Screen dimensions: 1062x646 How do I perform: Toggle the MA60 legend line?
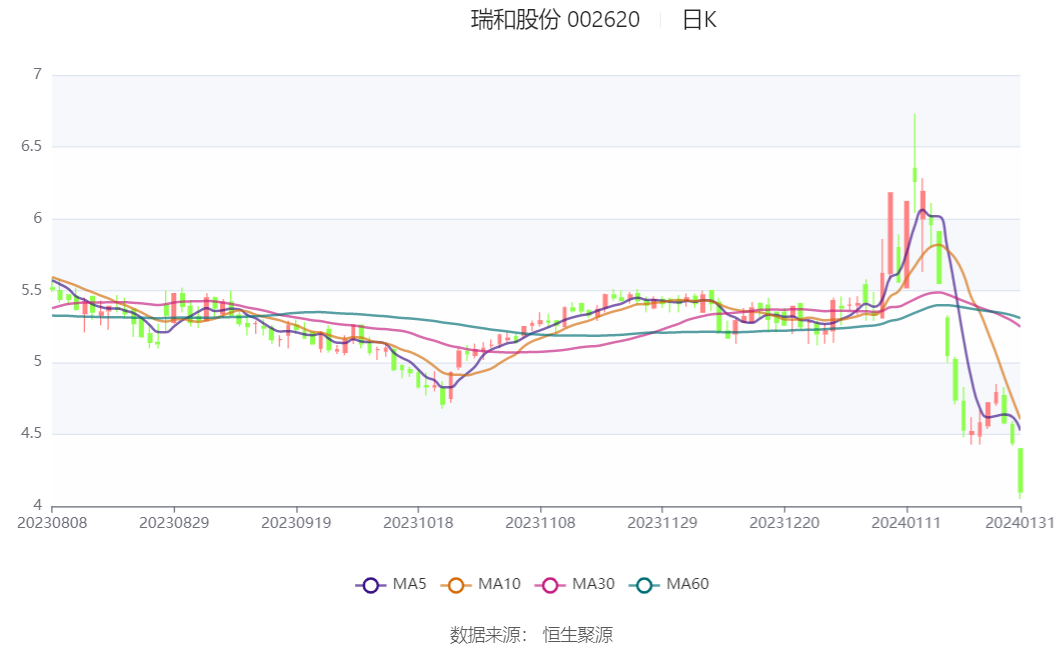(x=669, y=584)
